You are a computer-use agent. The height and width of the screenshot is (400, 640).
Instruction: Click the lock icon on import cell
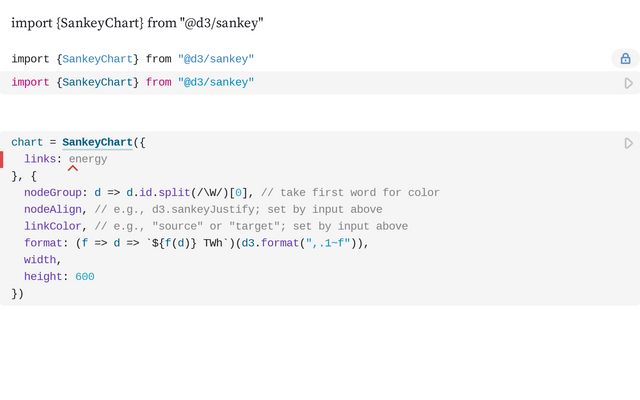(625, 59)
